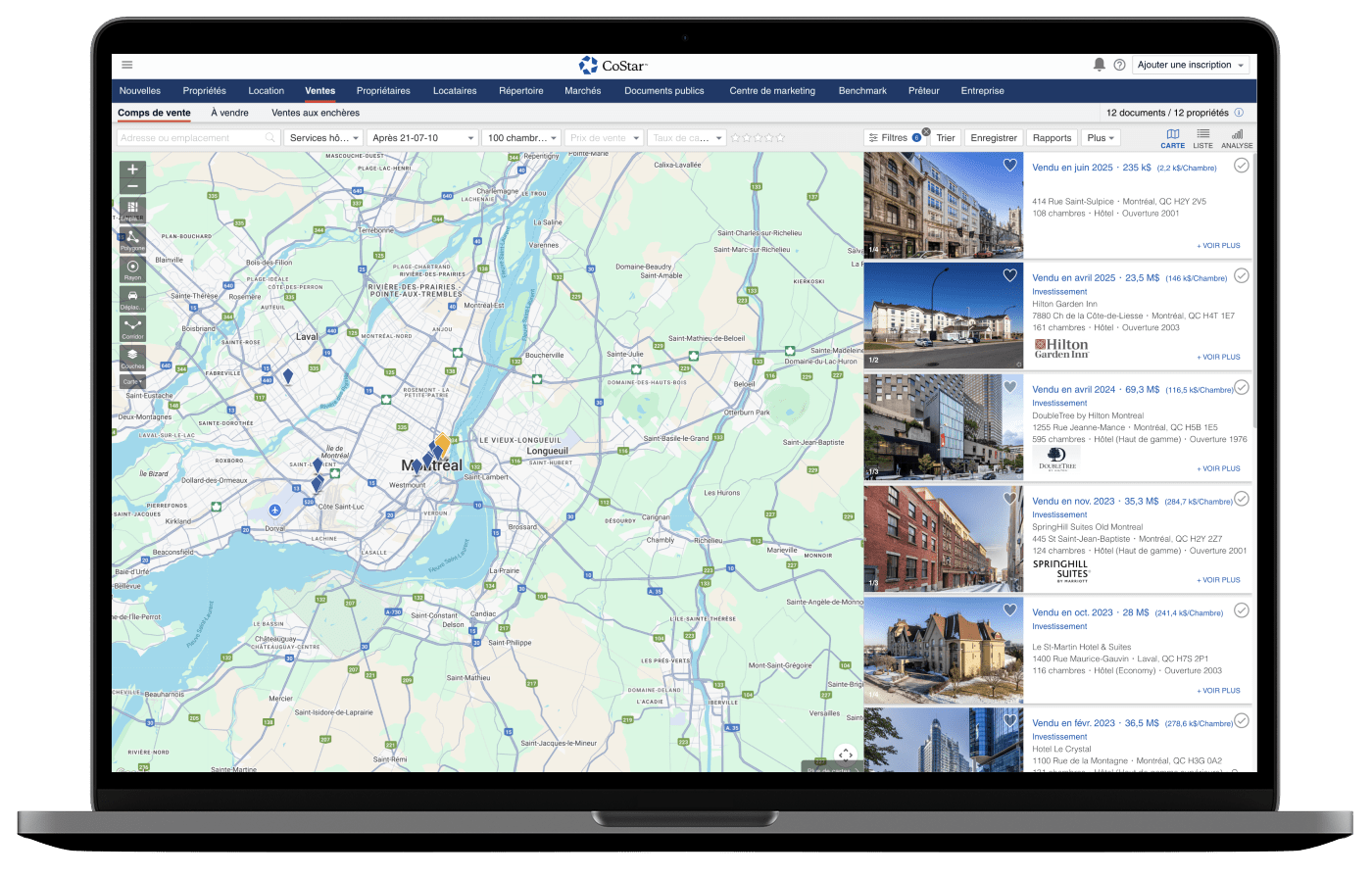Screen dimensions: 1372x877
Task: Switch to the Analyse view
Action: coord(1237,138)
